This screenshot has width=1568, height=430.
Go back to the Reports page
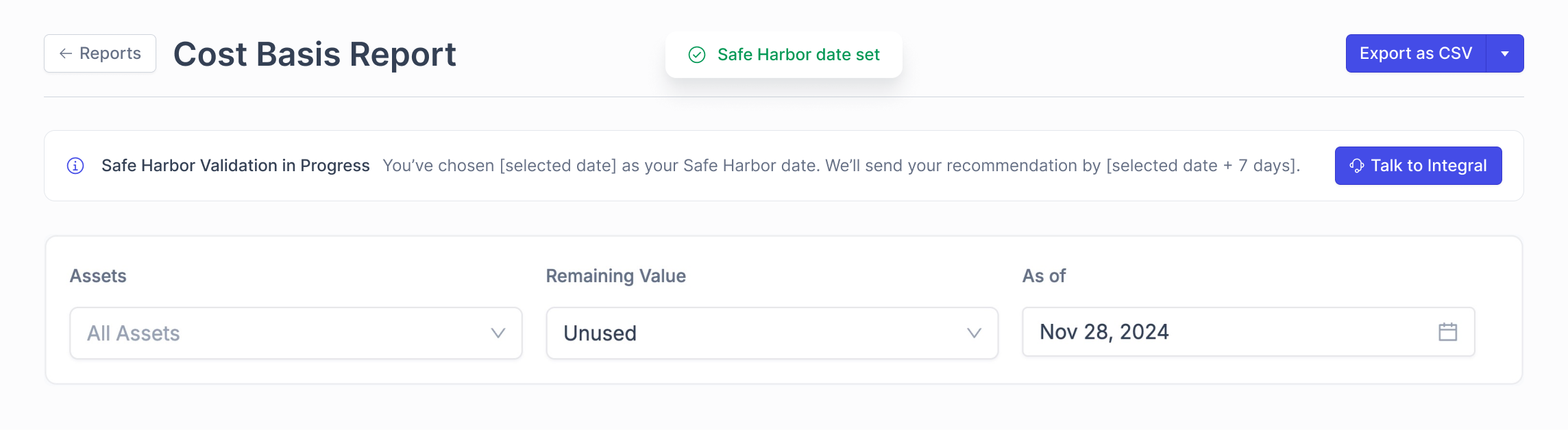[x=100, y=53]
